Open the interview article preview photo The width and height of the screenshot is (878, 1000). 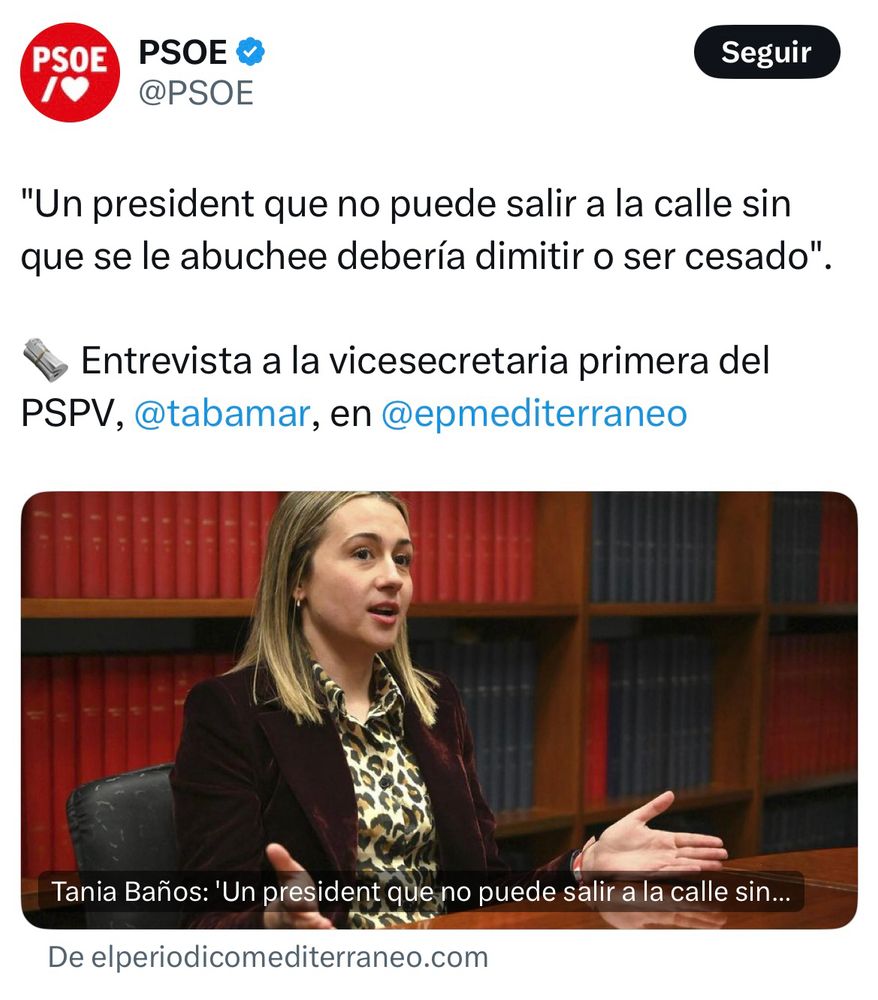[439, 710]
